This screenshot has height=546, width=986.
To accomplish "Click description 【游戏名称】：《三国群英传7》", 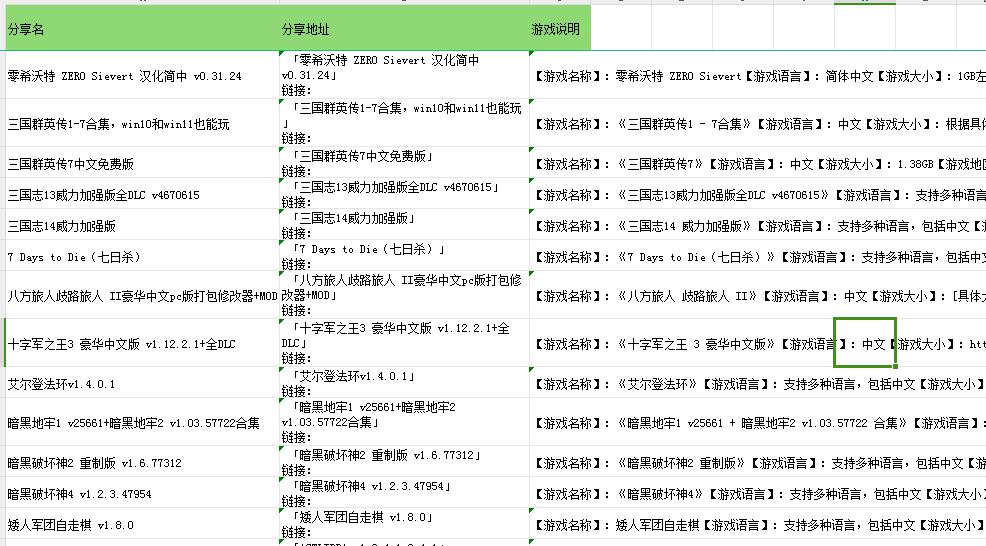I will tap(758, 163).
